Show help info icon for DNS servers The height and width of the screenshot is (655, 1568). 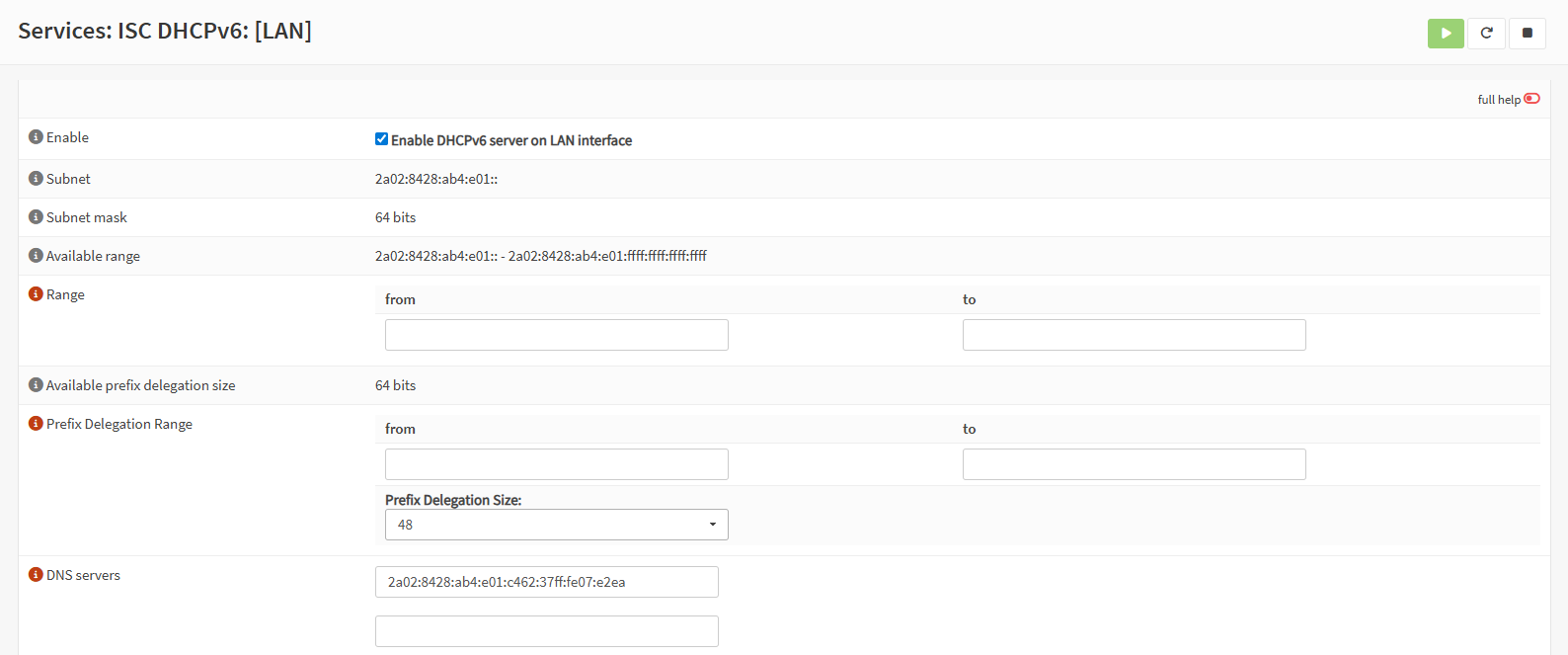pos(36,575)
